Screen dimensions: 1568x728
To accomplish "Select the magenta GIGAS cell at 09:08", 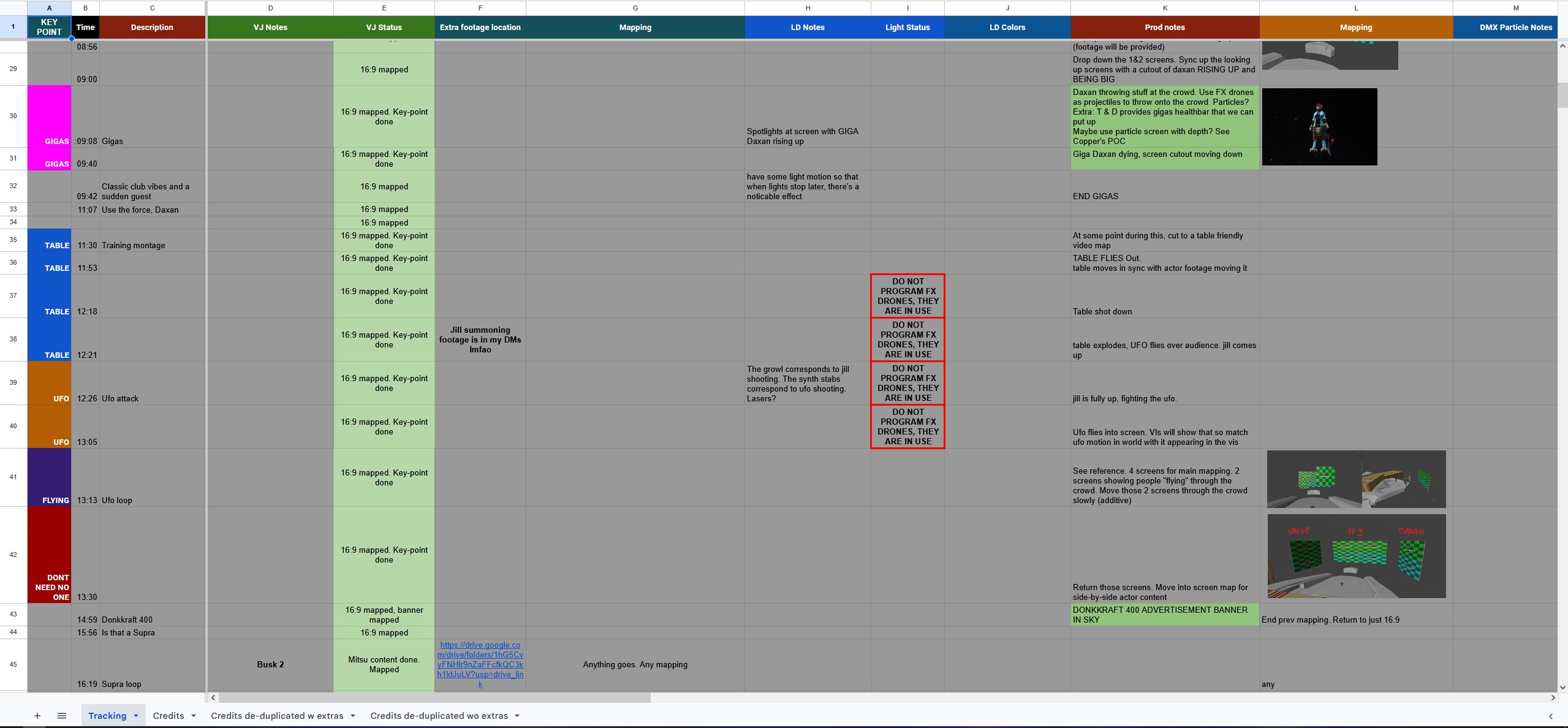I will (x=49, y=116).
